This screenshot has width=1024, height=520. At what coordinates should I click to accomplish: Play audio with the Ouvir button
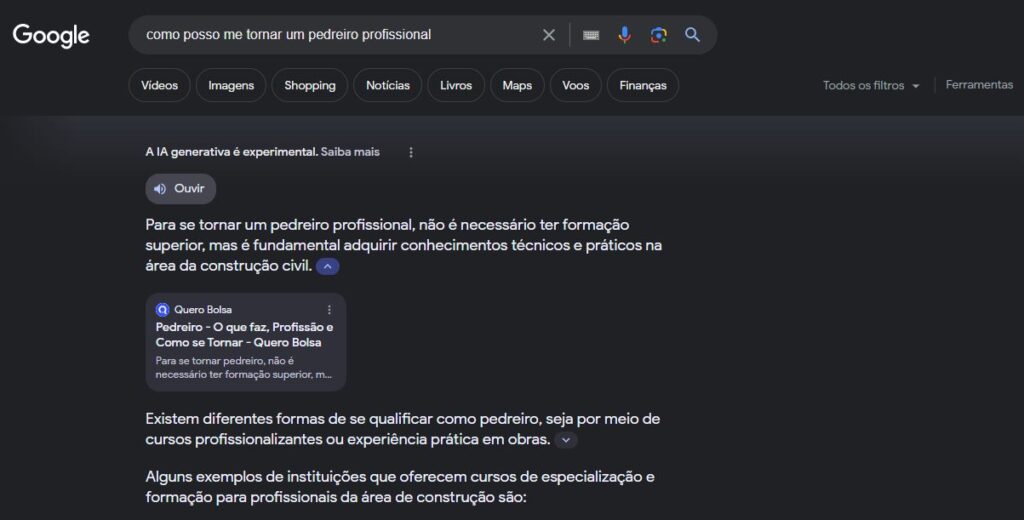(x=180, y=189)
